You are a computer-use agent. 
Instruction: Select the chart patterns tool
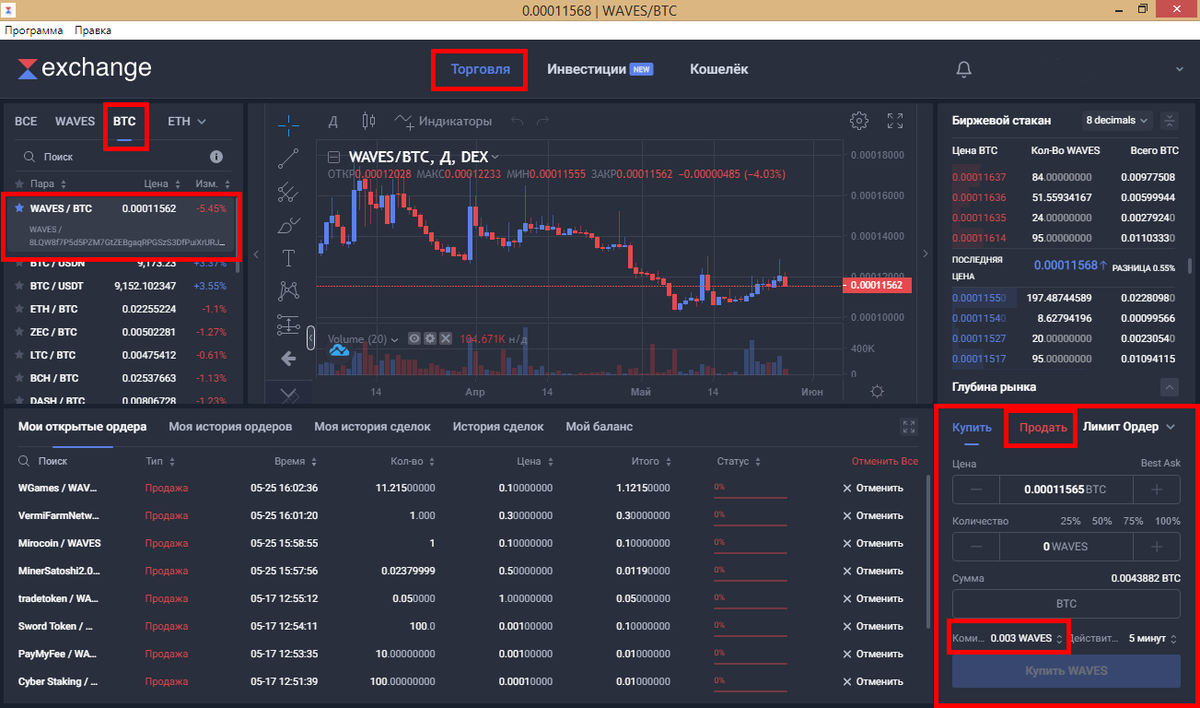pyautogui.click(x=288, y=291)
